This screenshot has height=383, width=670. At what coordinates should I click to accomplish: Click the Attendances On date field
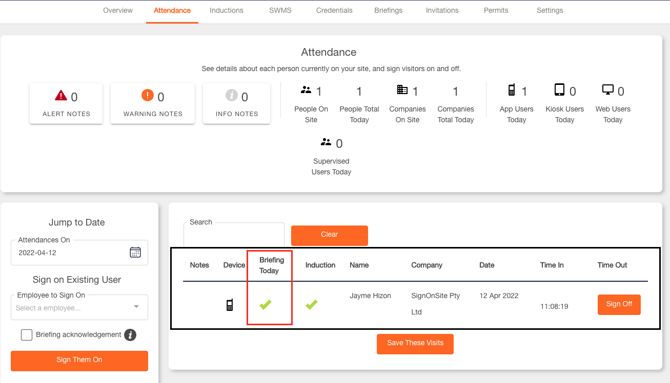coord(79,253)
